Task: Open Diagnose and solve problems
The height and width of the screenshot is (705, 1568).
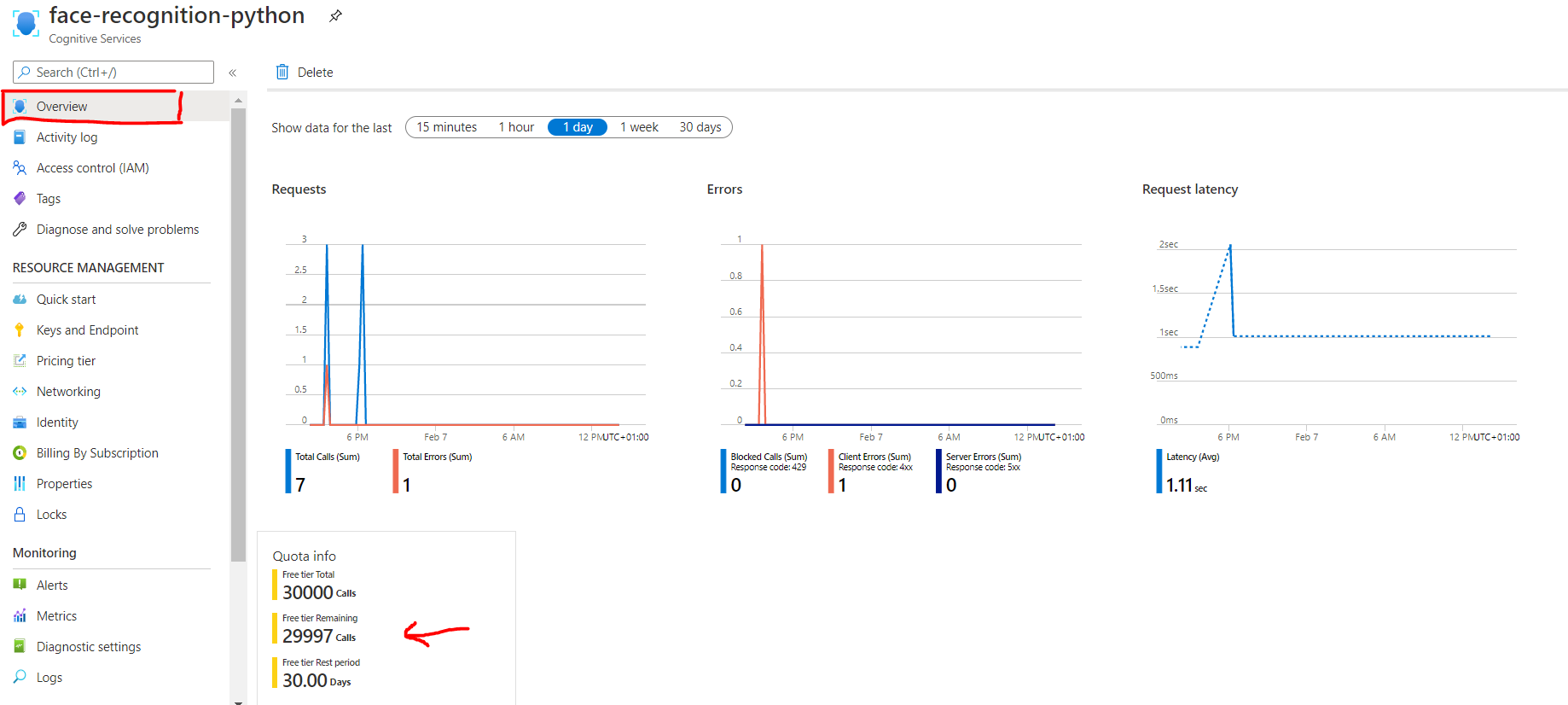Action: point(118,230)
